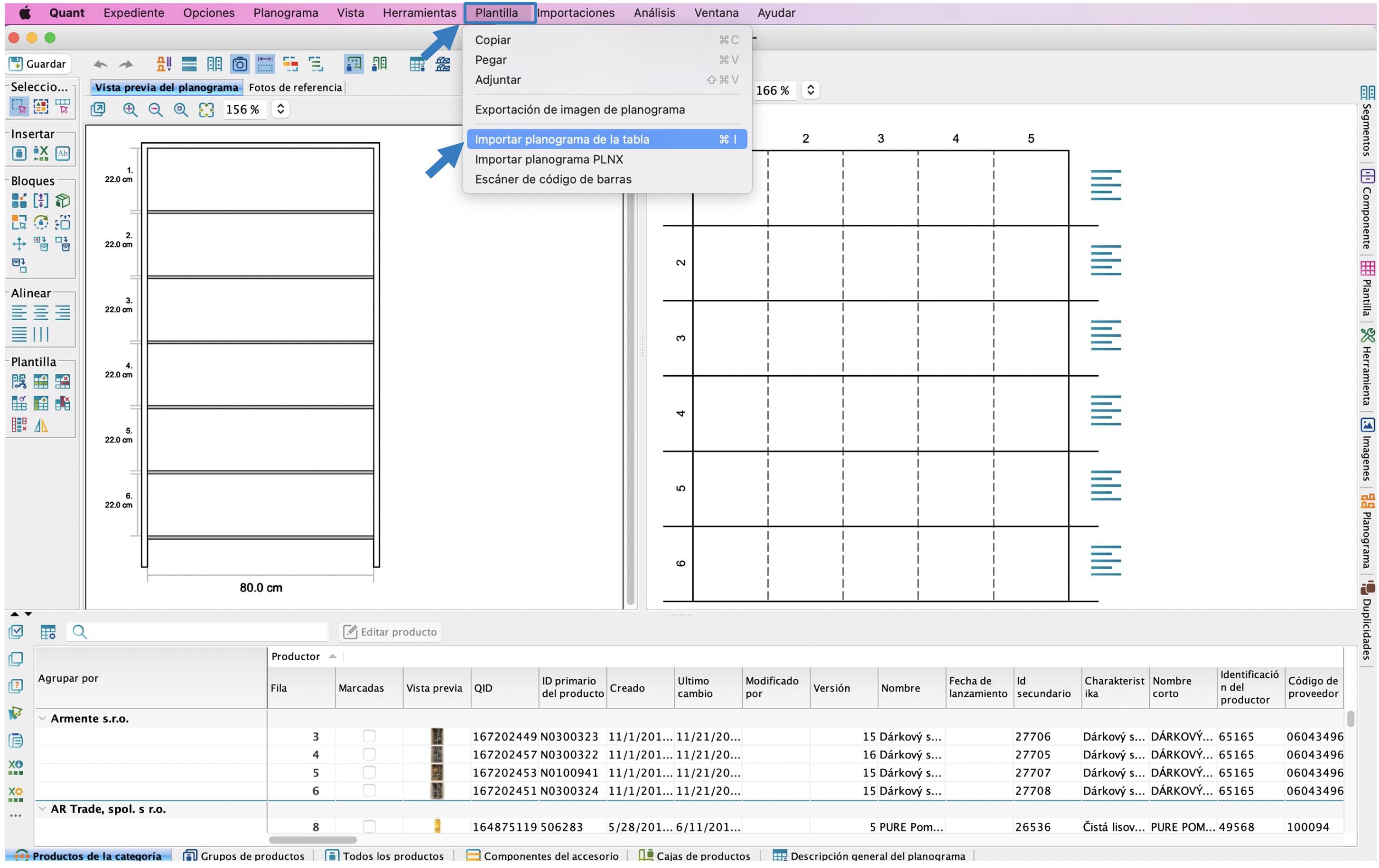Switch to Grupos de productos tab

244,855
